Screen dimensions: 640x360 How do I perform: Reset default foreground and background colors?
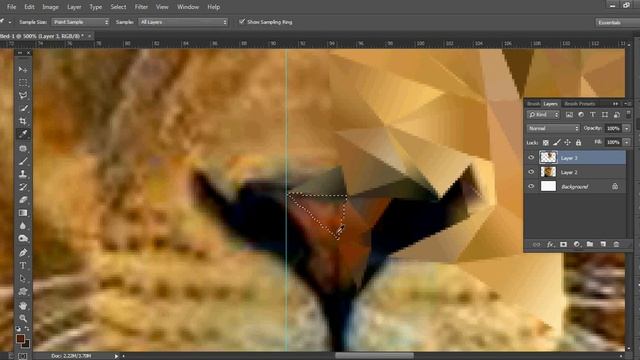18,329
